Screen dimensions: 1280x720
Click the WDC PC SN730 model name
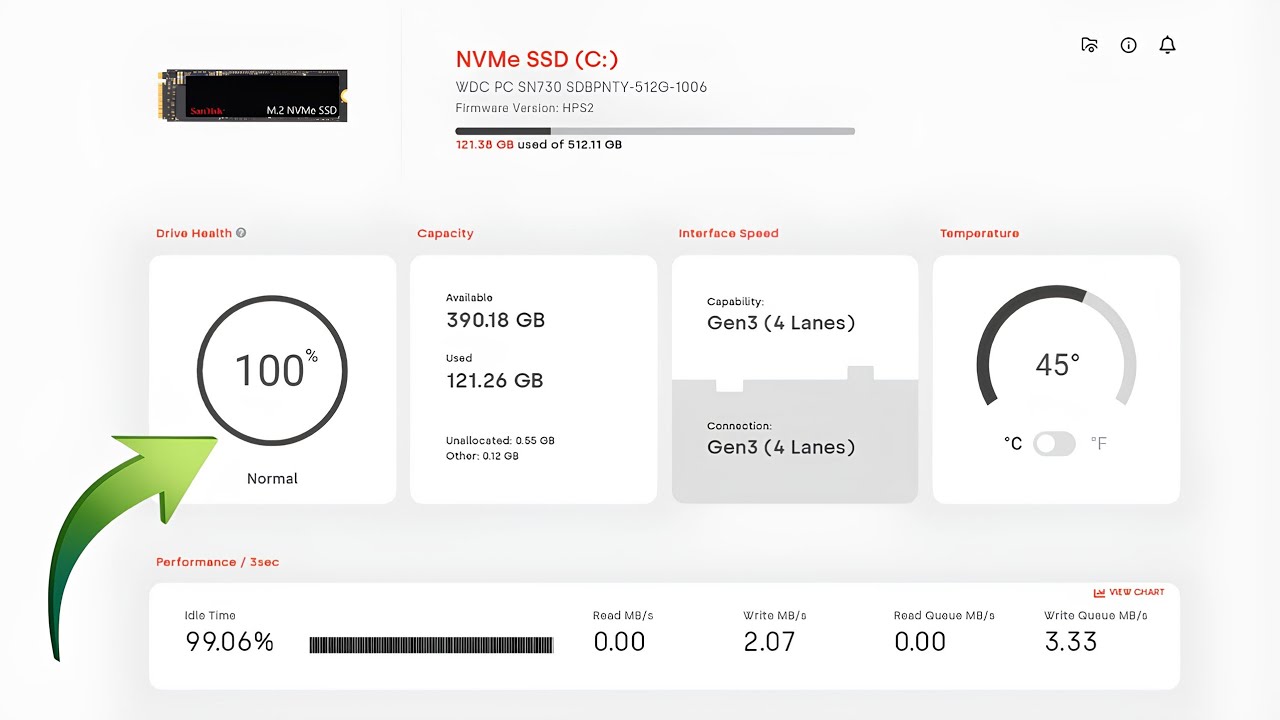click(581, 87)
